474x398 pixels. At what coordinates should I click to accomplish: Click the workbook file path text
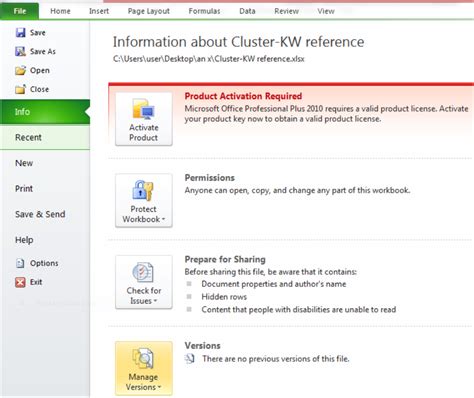pos(209,59)
